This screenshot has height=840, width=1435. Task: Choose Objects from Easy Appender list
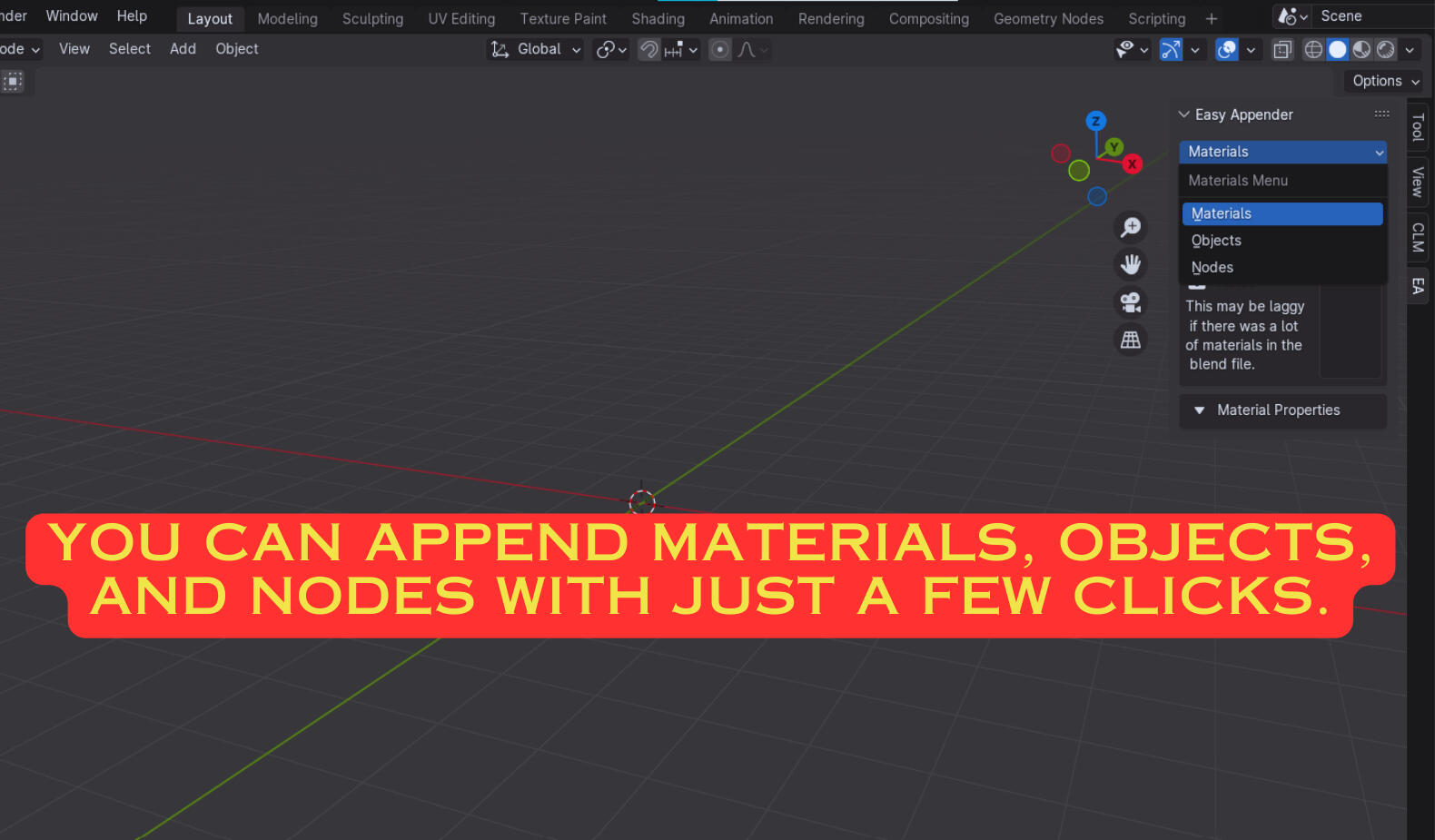(1216, 241)
